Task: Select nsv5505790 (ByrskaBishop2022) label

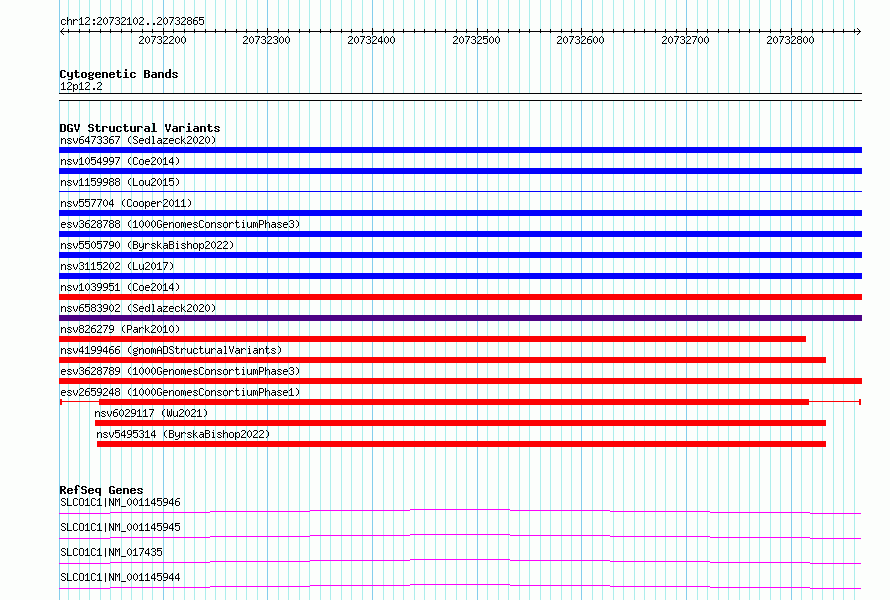Action: pos(147,245)
